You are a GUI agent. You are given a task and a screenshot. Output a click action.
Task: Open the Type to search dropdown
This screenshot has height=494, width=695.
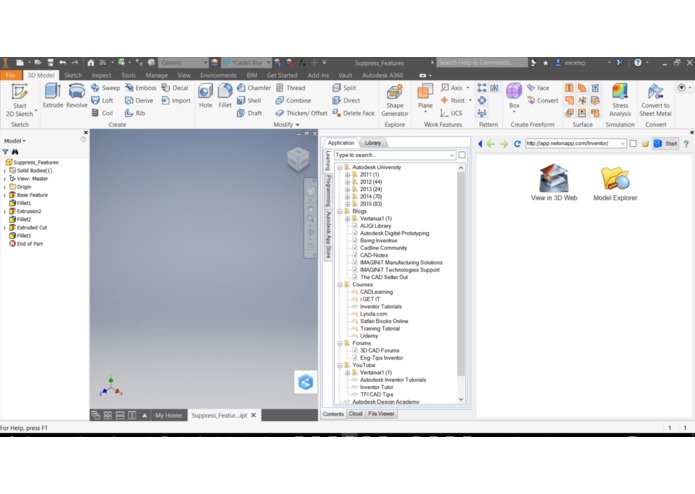[x=452, y=155]
